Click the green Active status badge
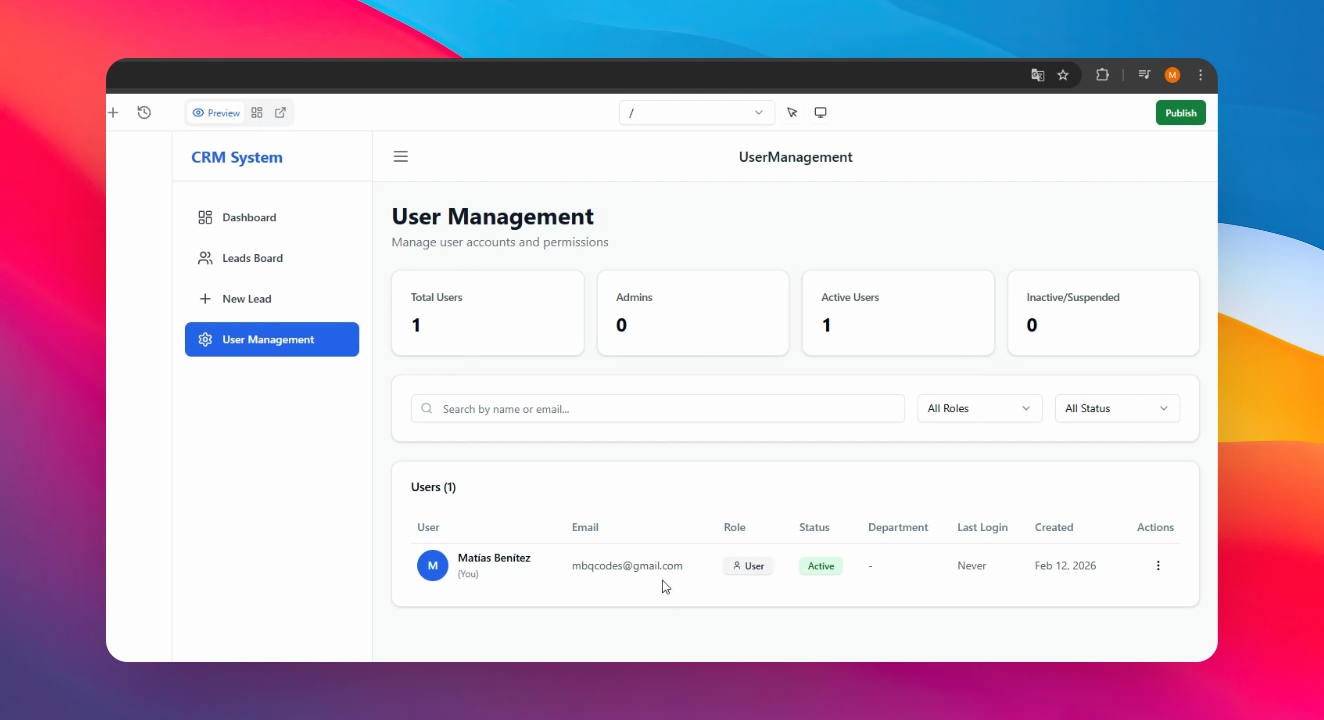 coord(821,566)
